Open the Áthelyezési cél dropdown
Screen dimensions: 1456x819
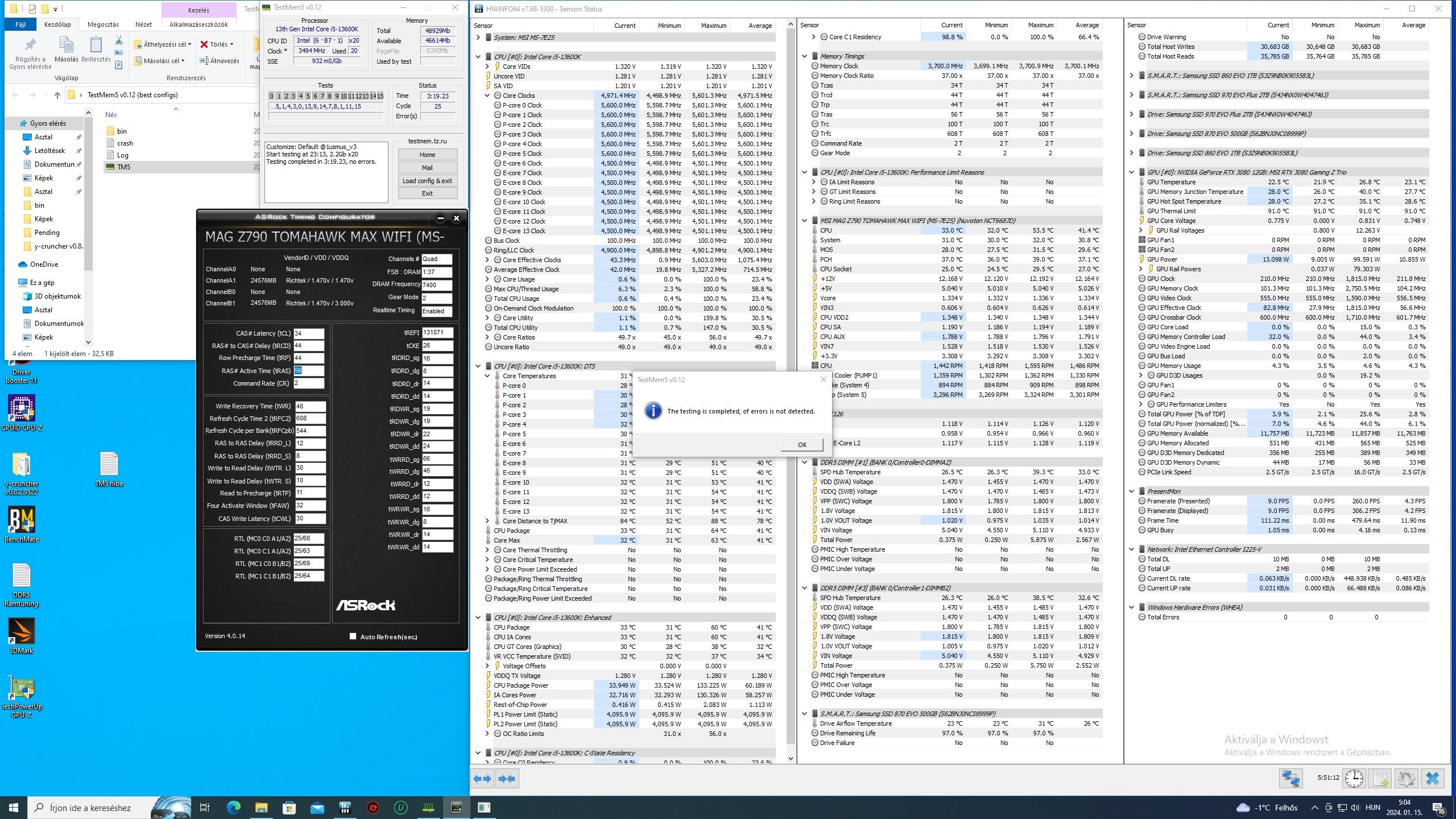tap(163, 44)
